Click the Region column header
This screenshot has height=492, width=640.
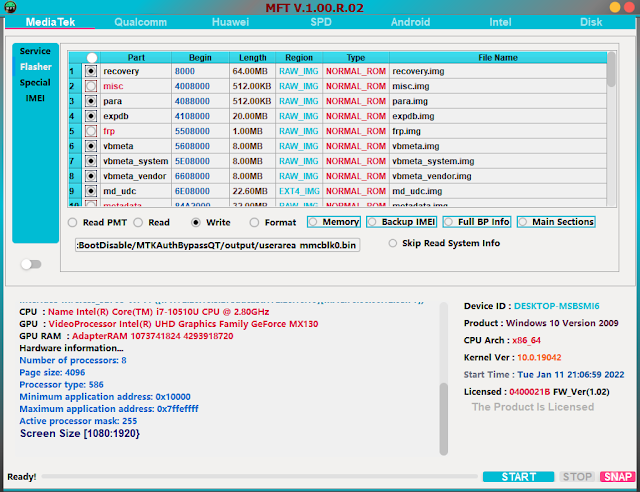[x=299, y=58]
